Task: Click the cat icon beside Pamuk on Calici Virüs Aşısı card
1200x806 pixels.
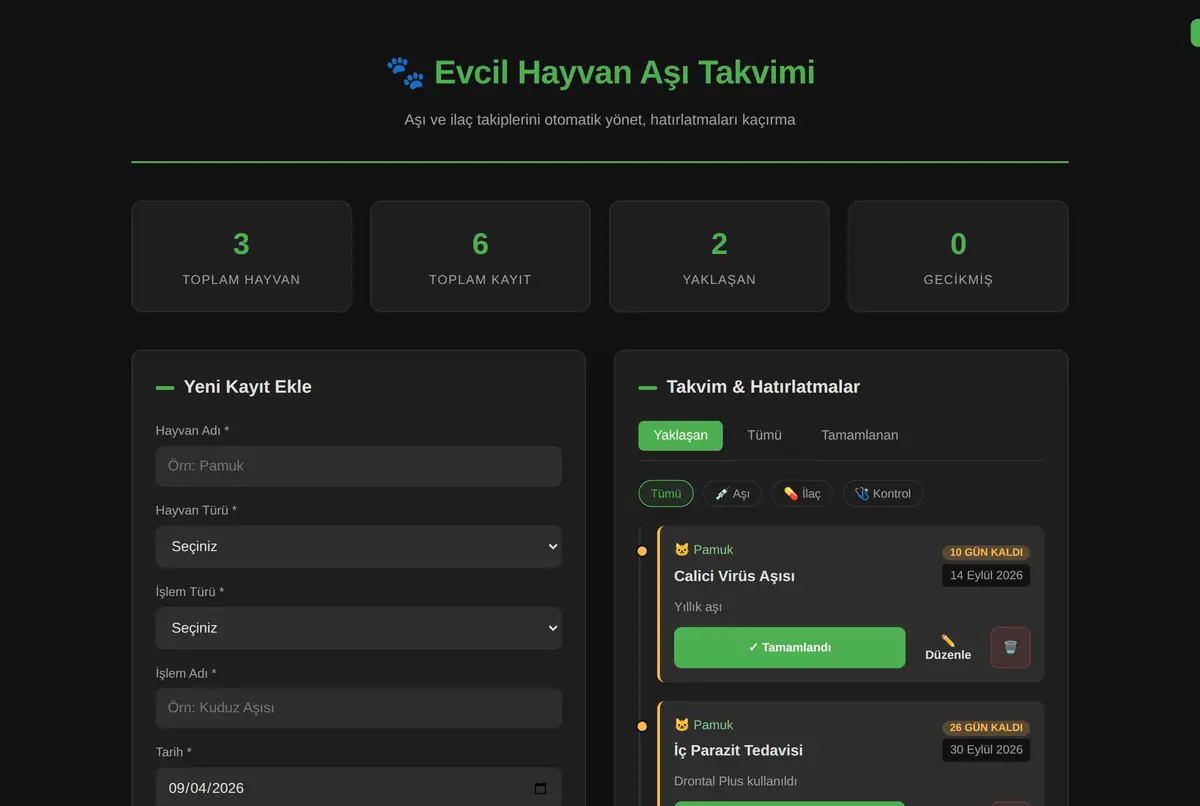Action: coord(682,550)
